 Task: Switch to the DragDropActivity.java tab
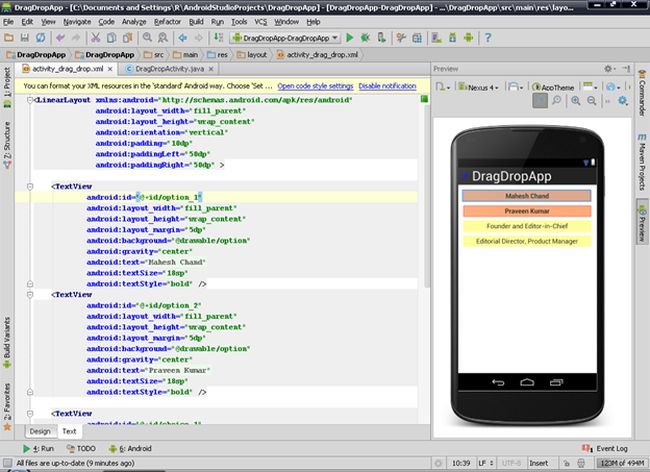(x=162, y=69)
